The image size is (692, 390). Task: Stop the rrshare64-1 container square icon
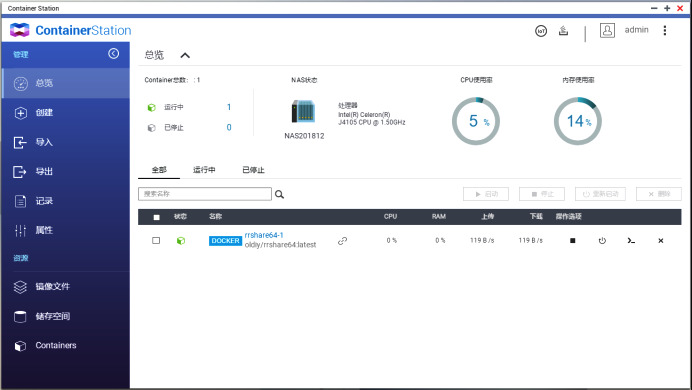(x=572, y=240)
